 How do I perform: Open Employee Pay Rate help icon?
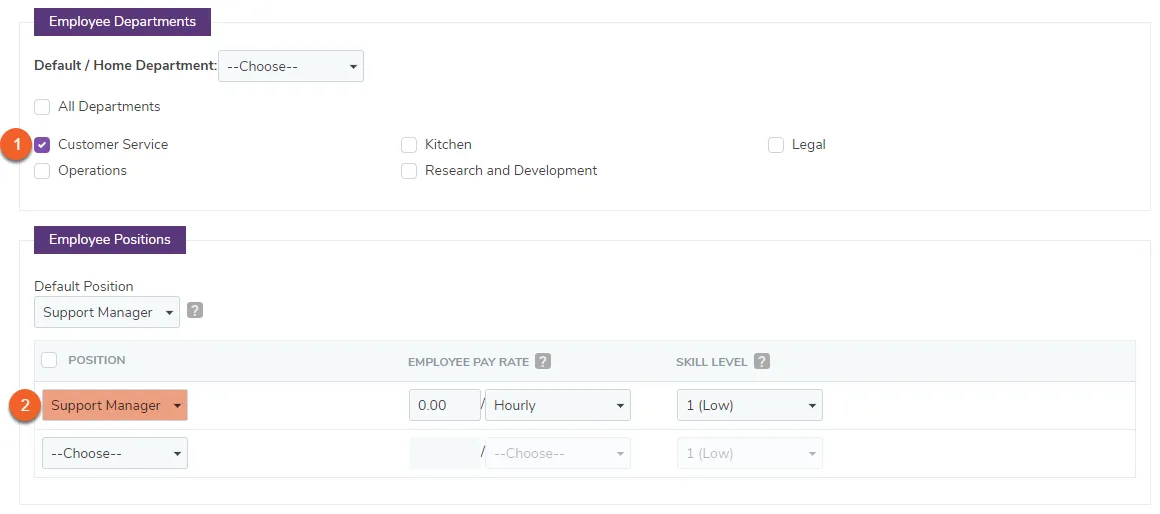coord(543,362)
